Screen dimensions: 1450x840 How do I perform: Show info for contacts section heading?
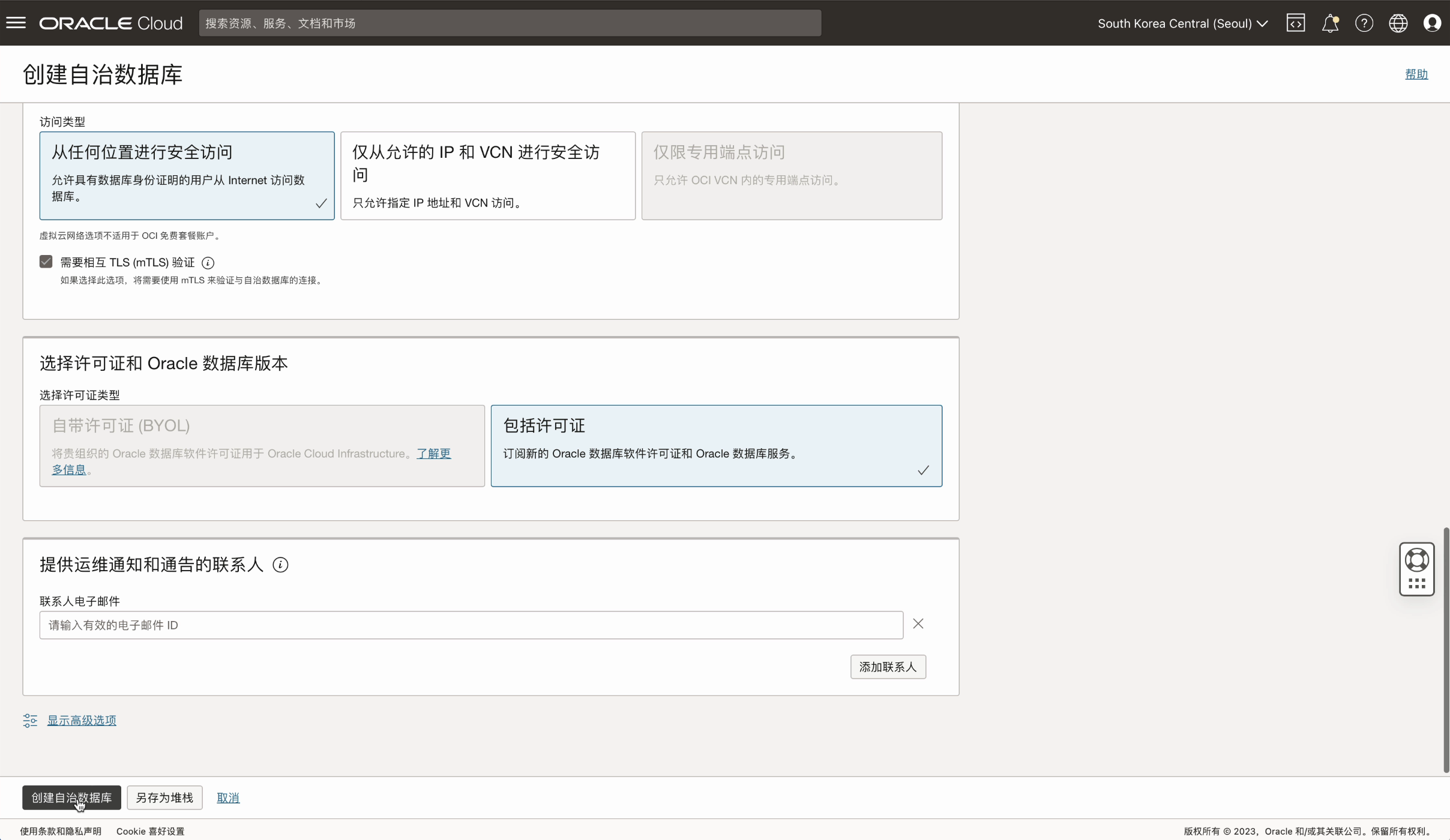pyautogui.click(x=280, y=565)
